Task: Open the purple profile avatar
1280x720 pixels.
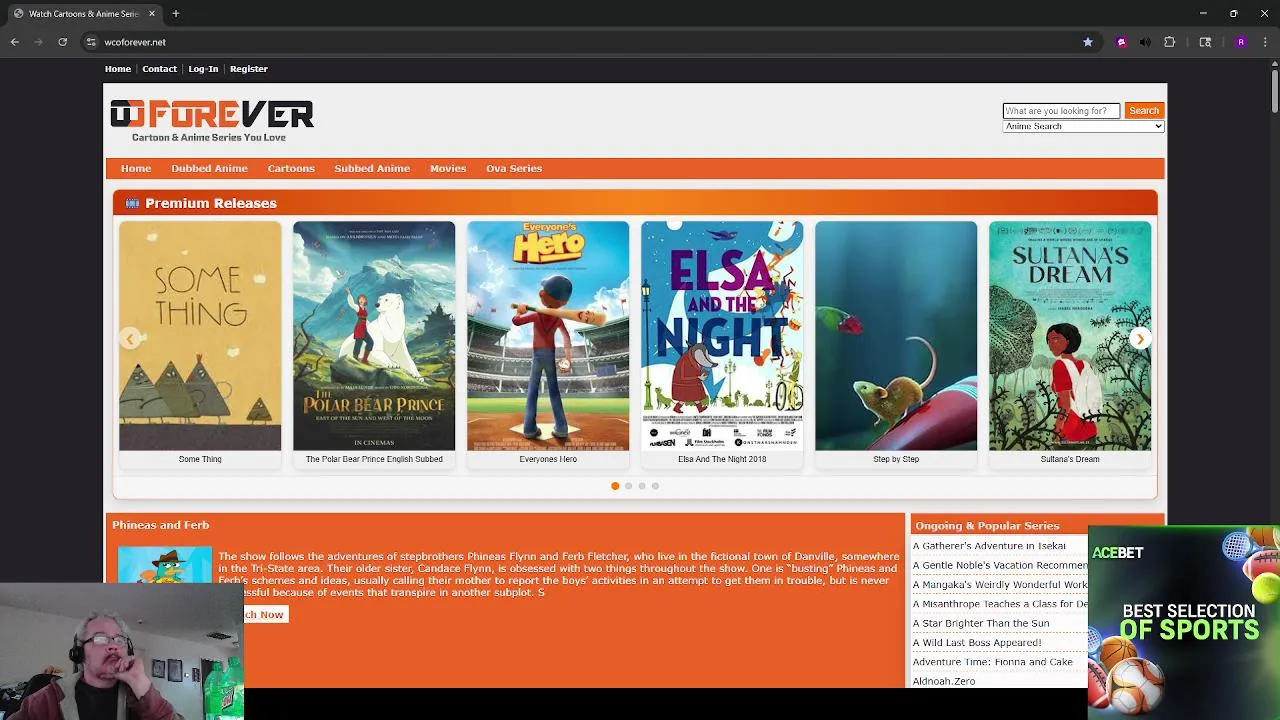Action: pyautogui.click(x=1241, y=42)
